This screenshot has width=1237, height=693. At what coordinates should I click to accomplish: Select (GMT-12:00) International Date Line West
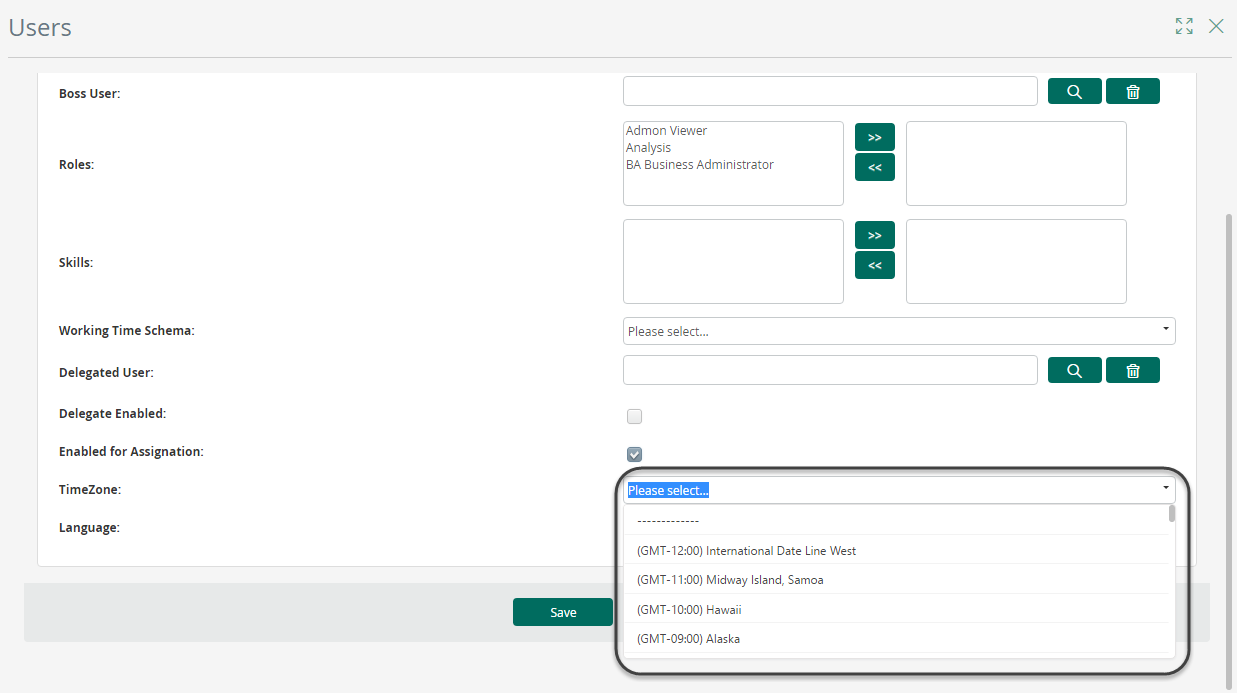pos(746,550)
